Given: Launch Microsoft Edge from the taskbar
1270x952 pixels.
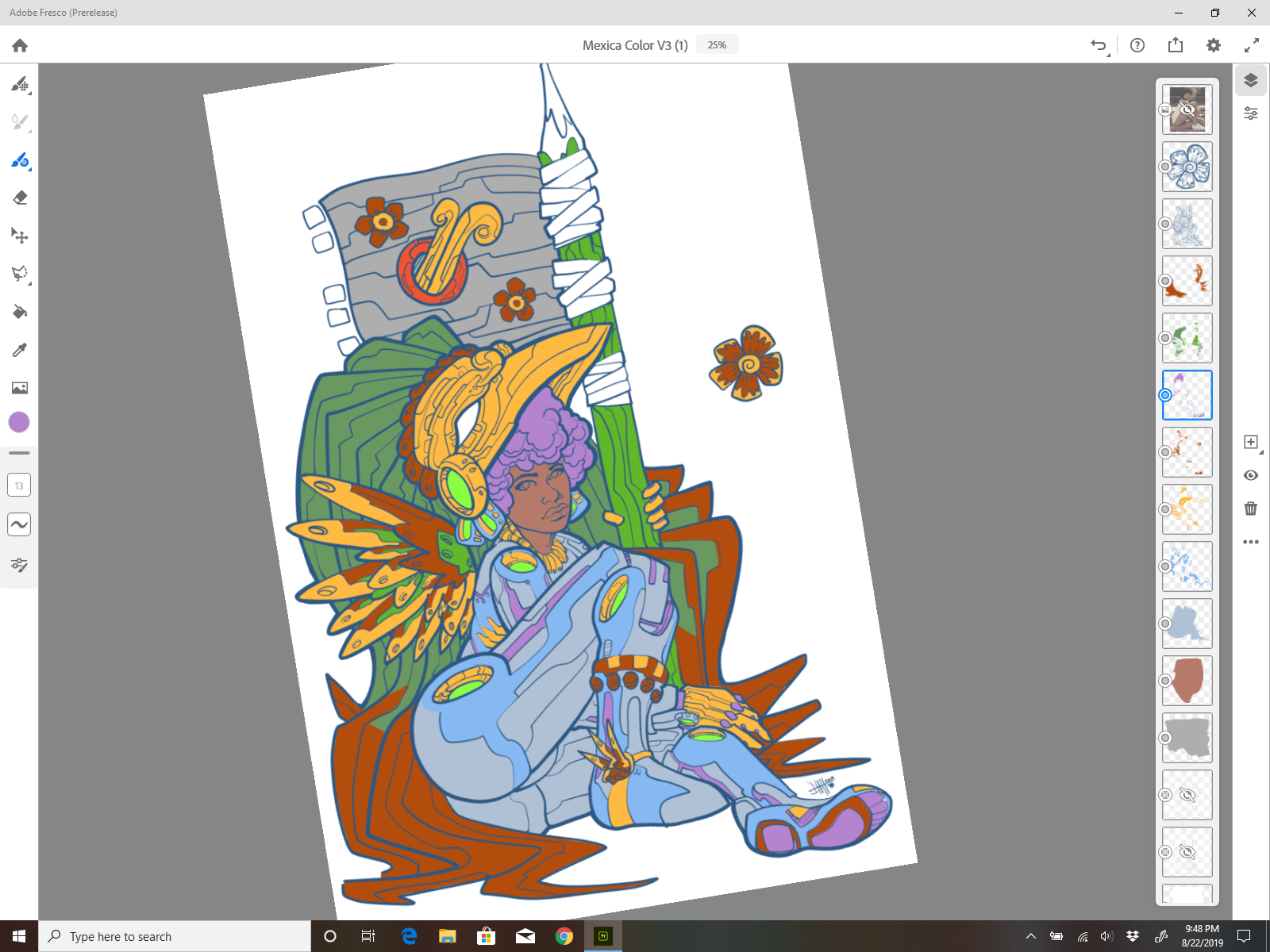Looking at the screenshot, I should coord(409,936).
